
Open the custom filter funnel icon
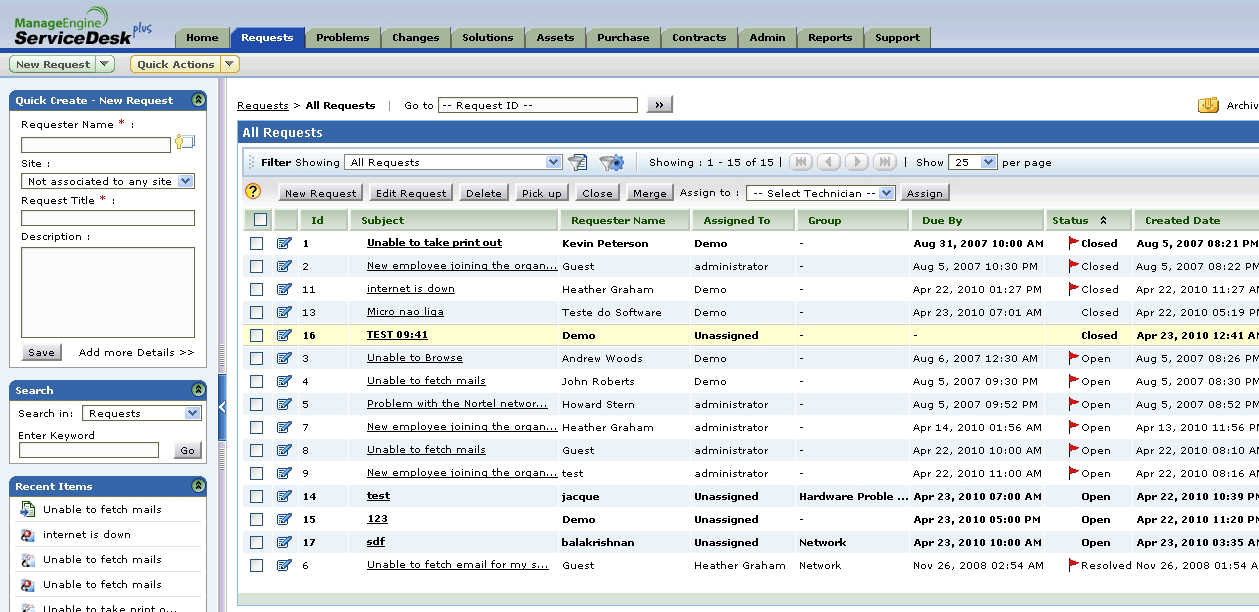tap(578, 162)
